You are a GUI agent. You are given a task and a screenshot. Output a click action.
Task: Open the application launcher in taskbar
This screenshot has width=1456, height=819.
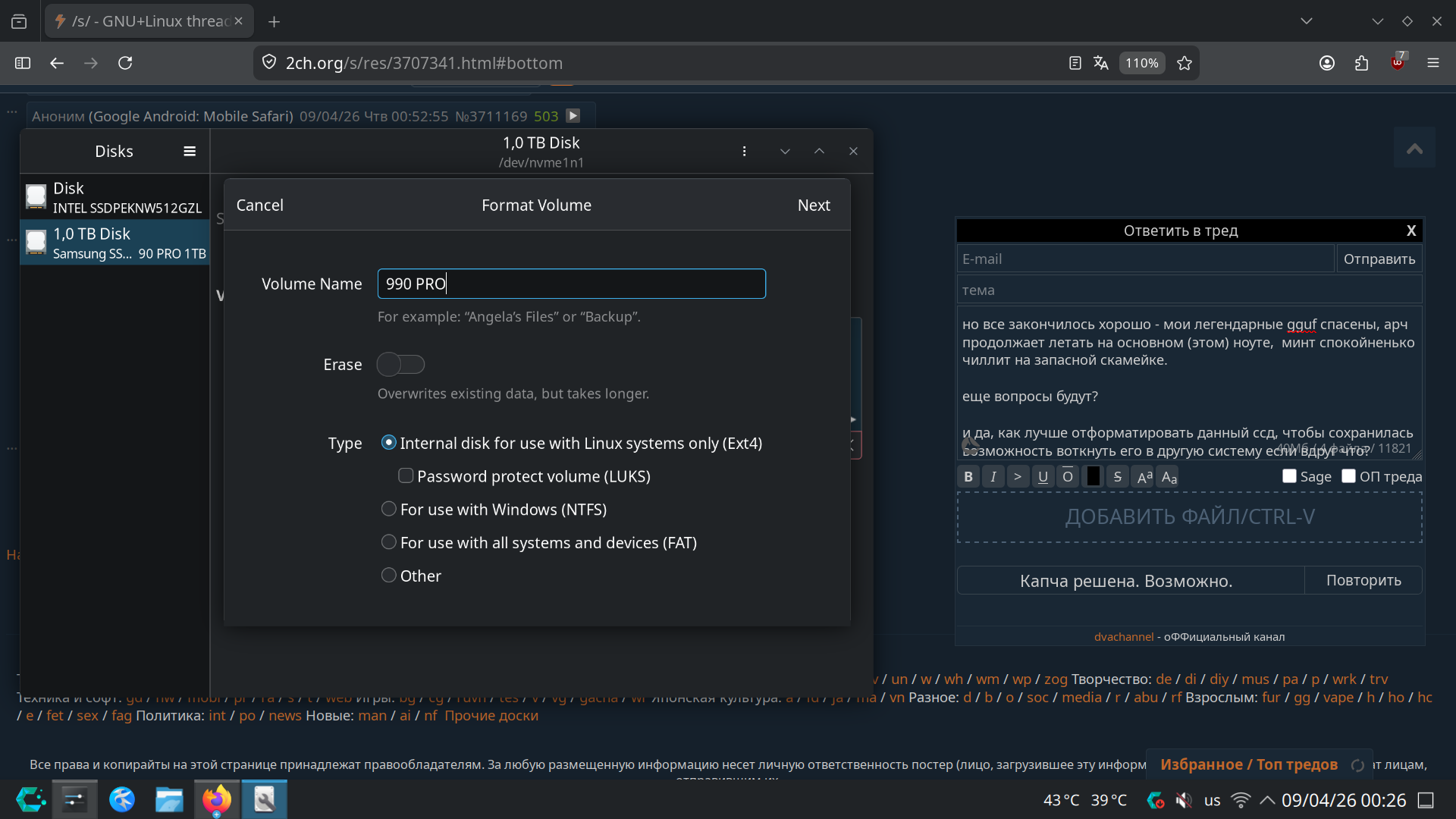[31, 799]
